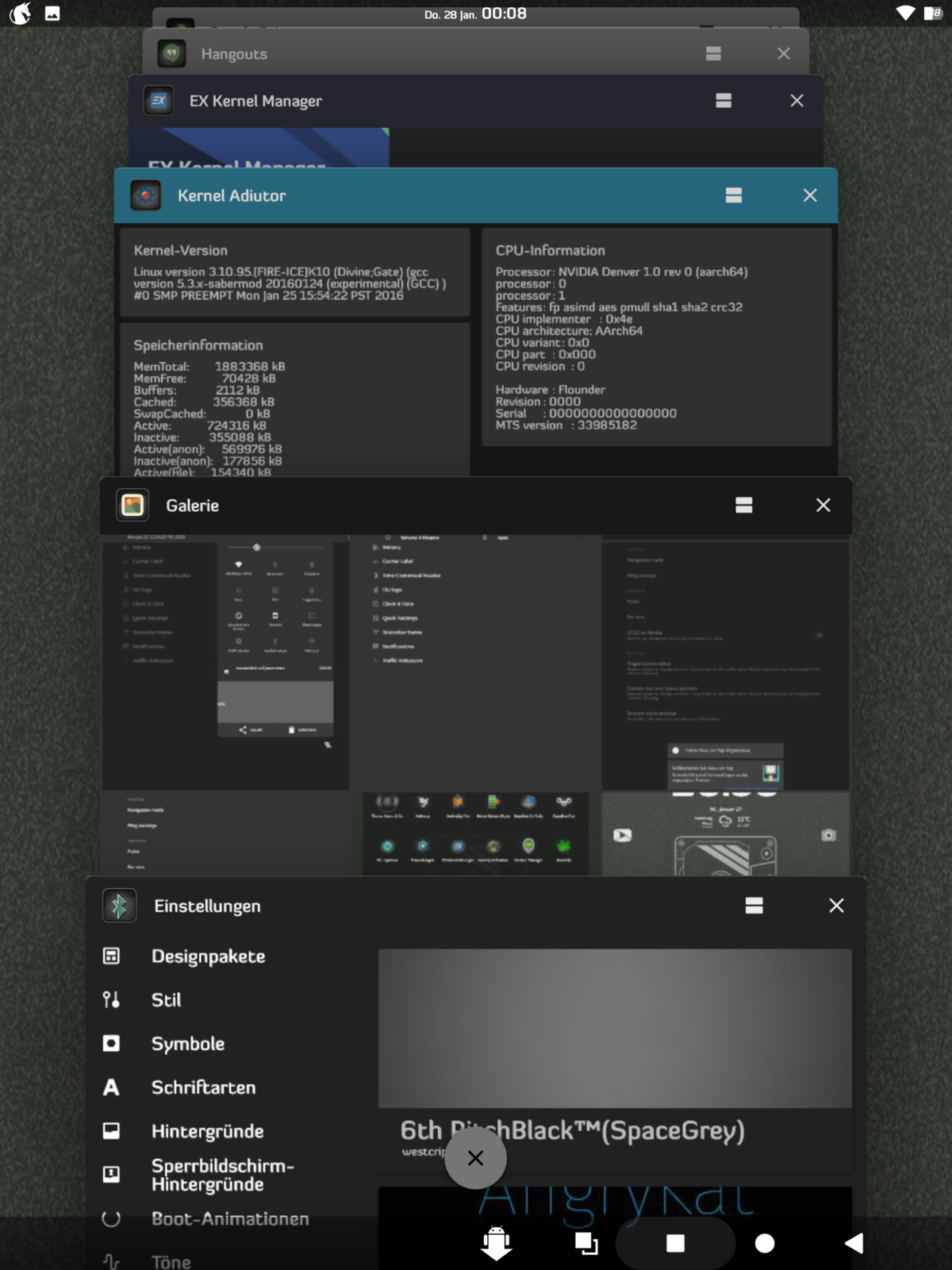Dismiss all recents with floating X button
Image resolution: width=952 pixels, height=1270 pixels.
click(475, 1158)
